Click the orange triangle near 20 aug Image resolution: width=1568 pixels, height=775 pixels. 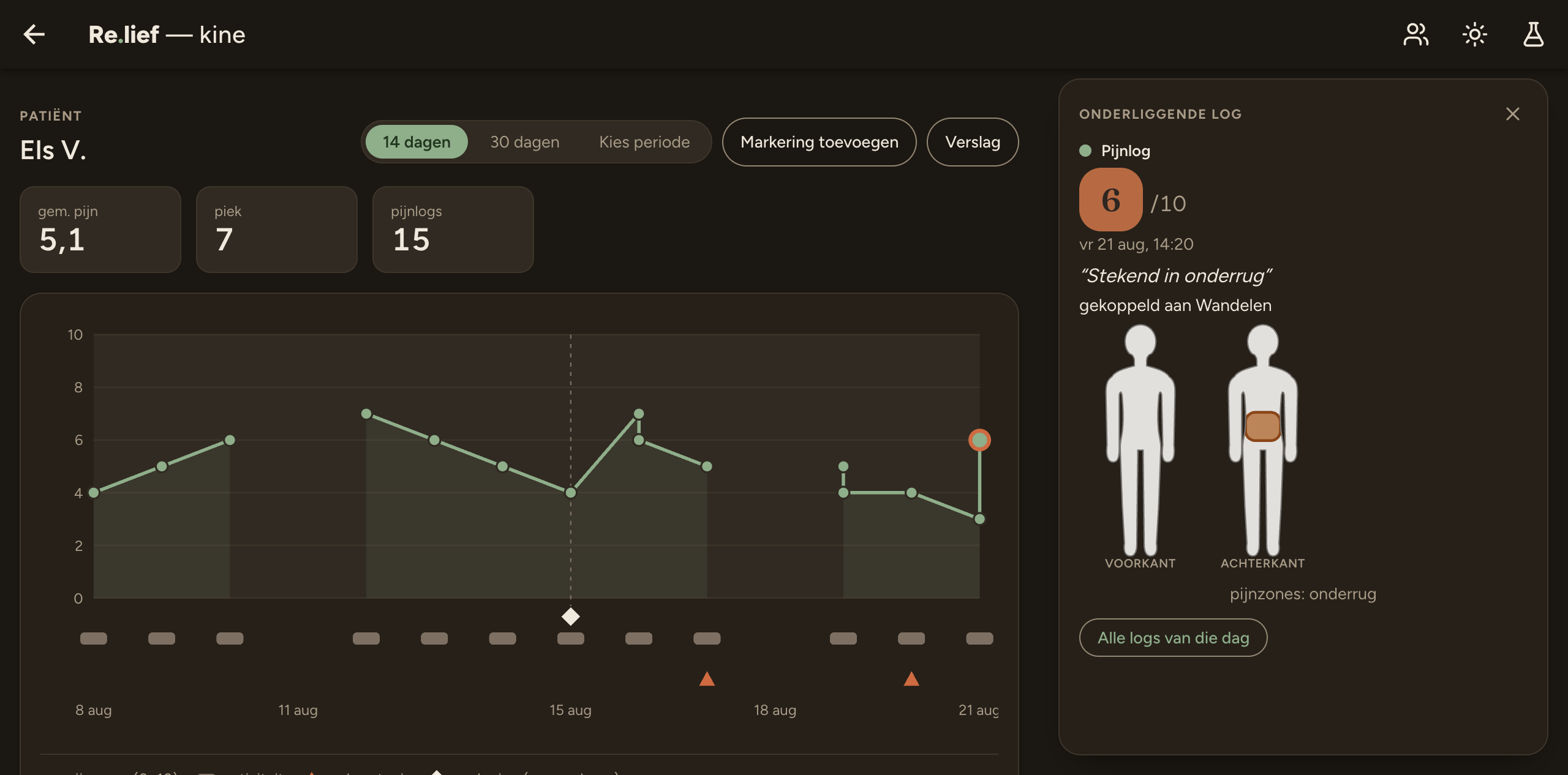point(911,679)
